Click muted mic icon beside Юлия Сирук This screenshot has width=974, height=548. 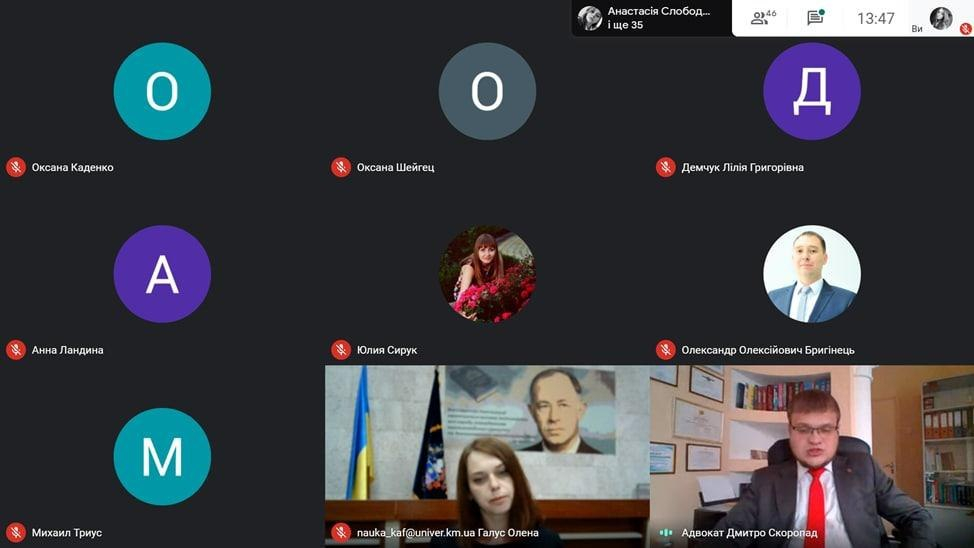[x=341, y=350]
